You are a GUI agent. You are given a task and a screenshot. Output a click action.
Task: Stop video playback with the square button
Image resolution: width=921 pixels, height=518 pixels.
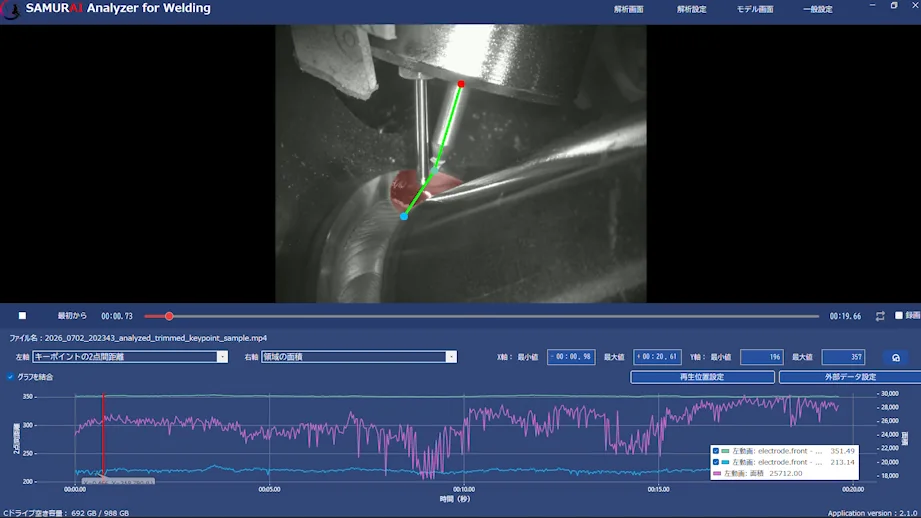(22, 315)
